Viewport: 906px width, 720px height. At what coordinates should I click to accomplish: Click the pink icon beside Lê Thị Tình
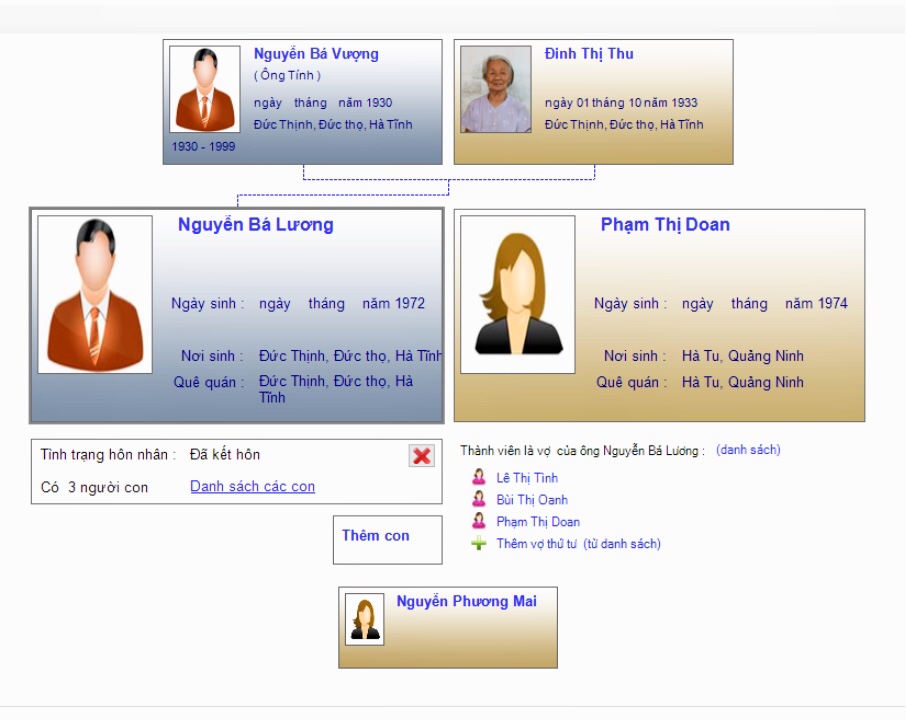478,477
